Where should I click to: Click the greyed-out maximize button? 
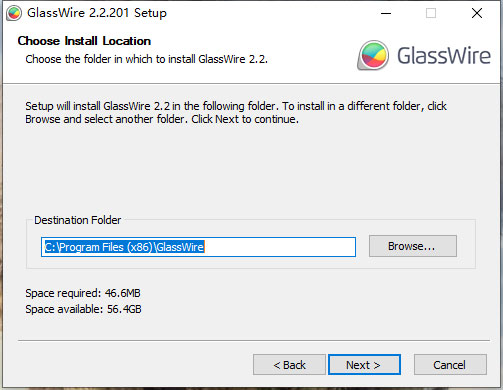click(431, 13)
